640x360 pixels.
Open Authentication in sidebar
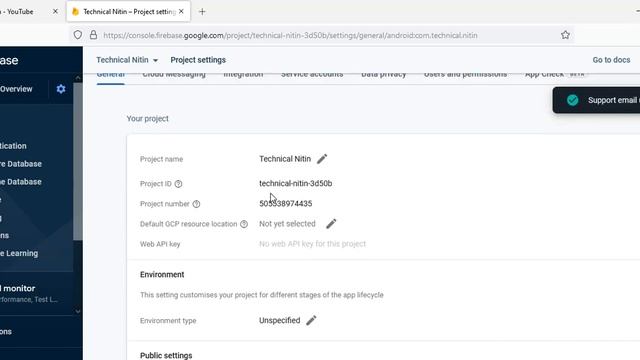point(13,146)
